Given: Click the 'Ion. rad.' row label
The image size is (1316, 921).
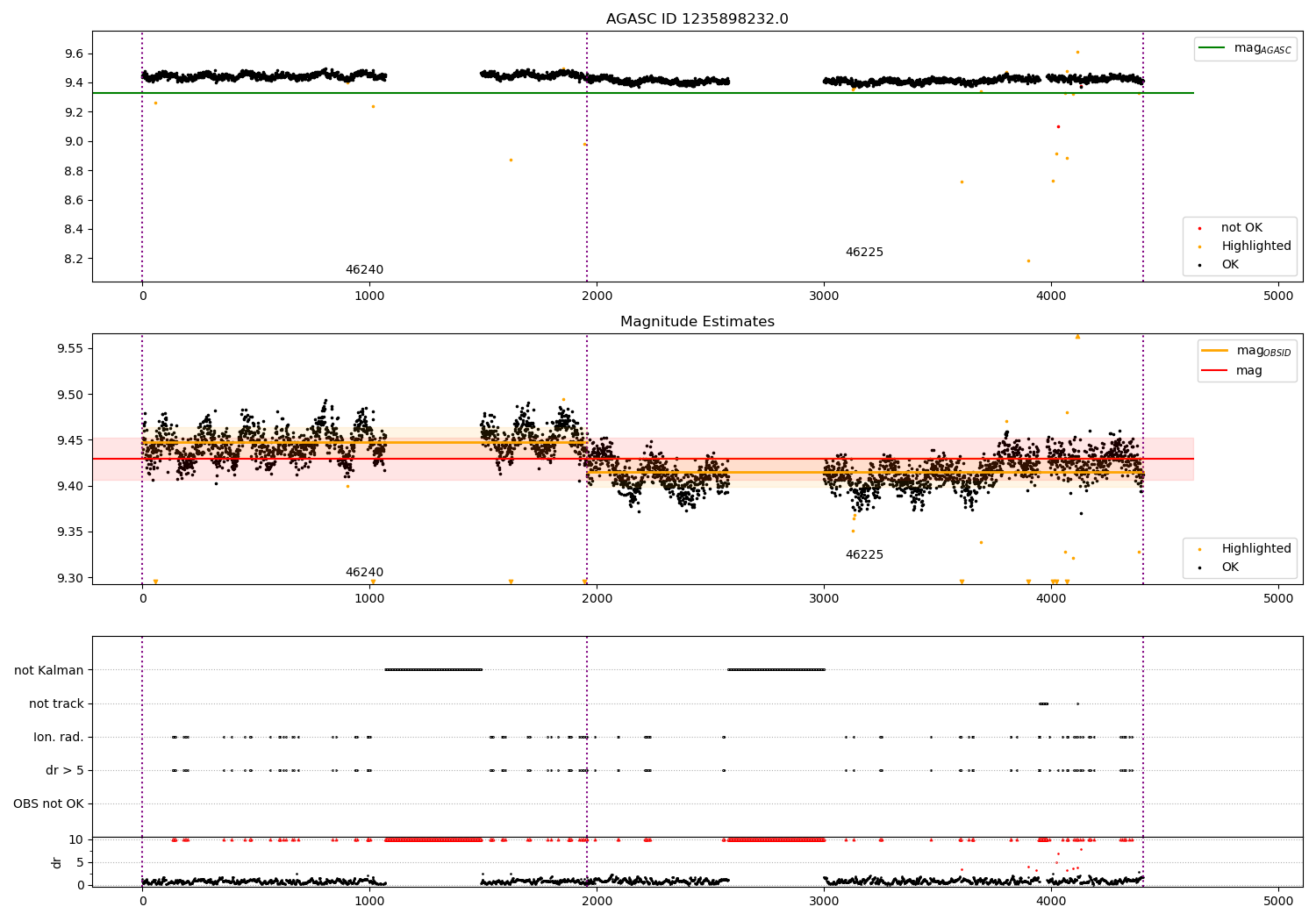Looking at the screenshot, I should click(x=59, y=738).
